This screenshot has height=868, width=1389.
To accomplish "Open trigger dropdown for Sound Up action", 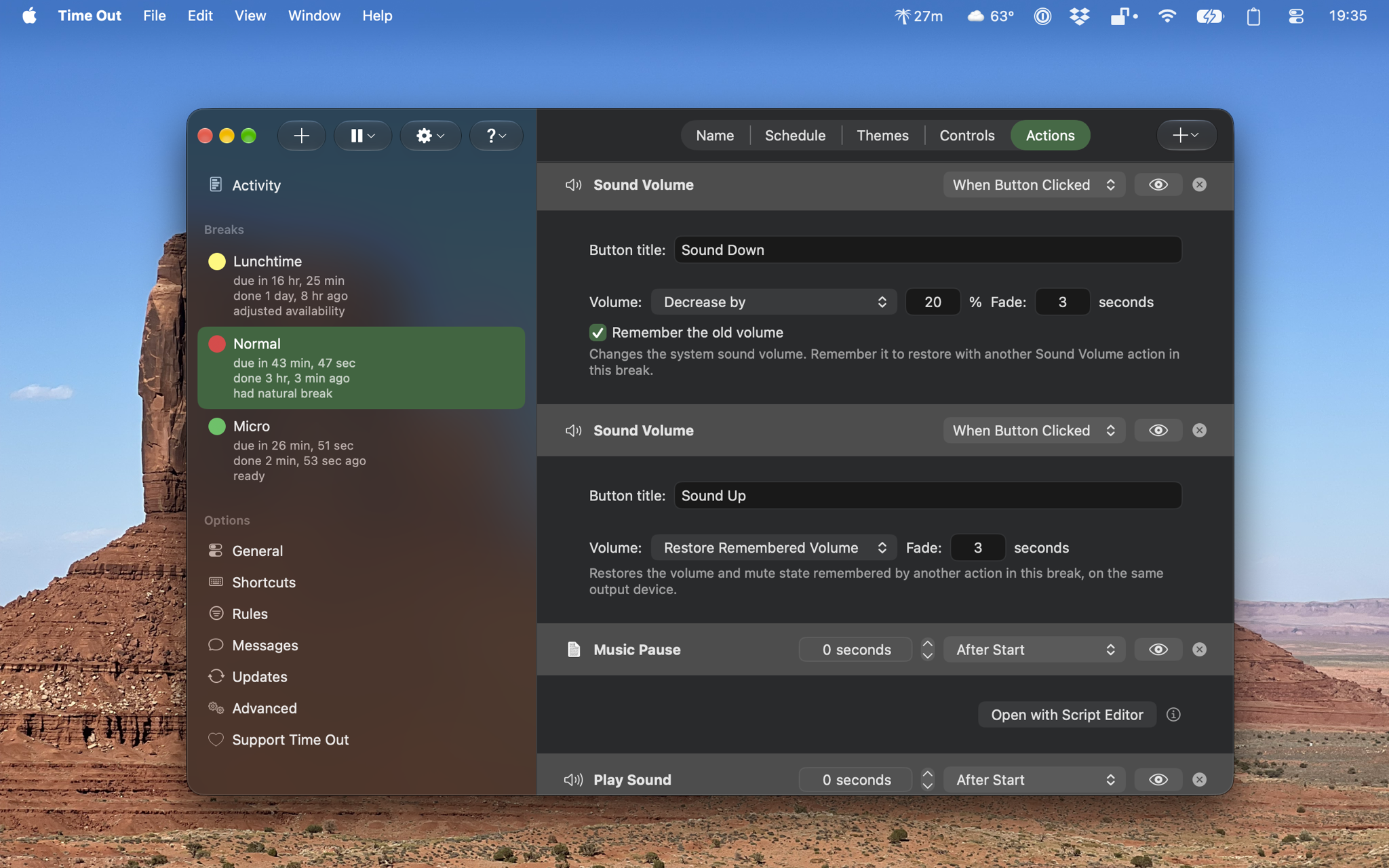I will coord(1034,431).
